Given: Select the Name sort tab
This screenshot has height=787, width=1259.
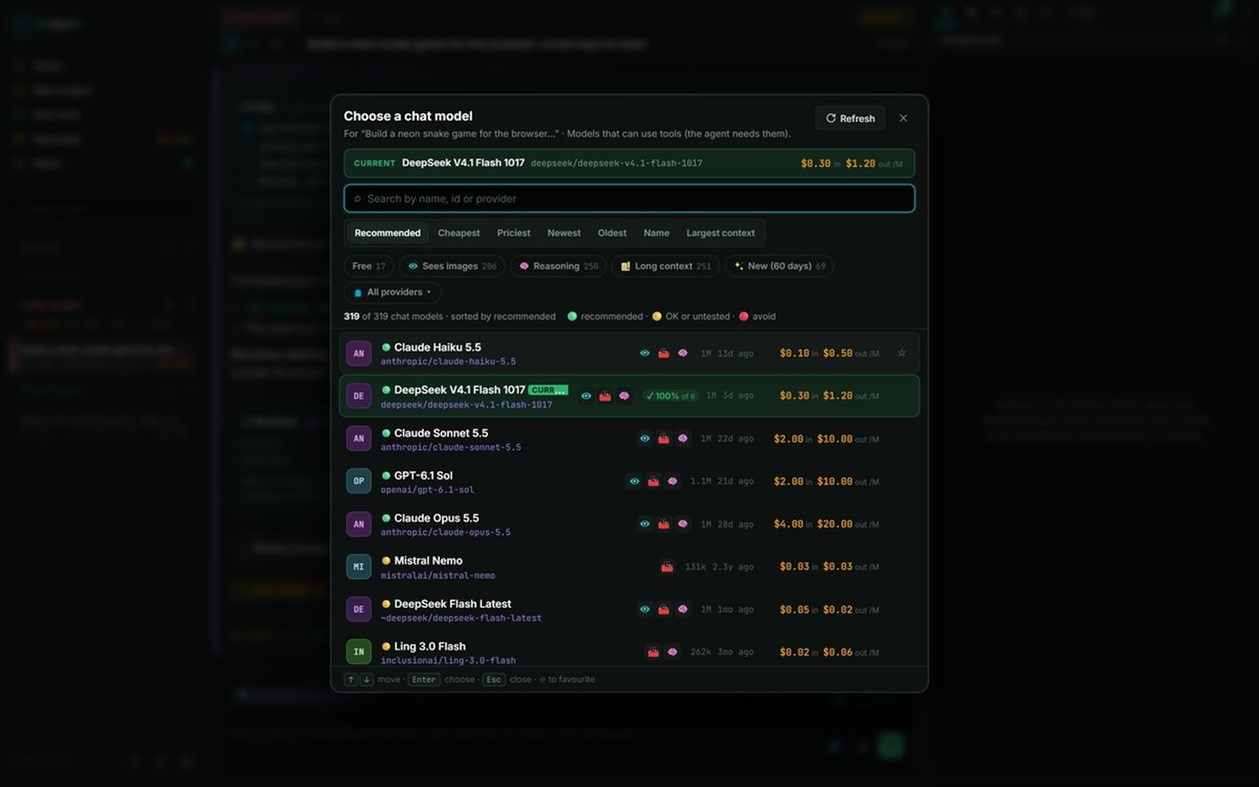Looking at the screenshot, I should coord(656,233).
